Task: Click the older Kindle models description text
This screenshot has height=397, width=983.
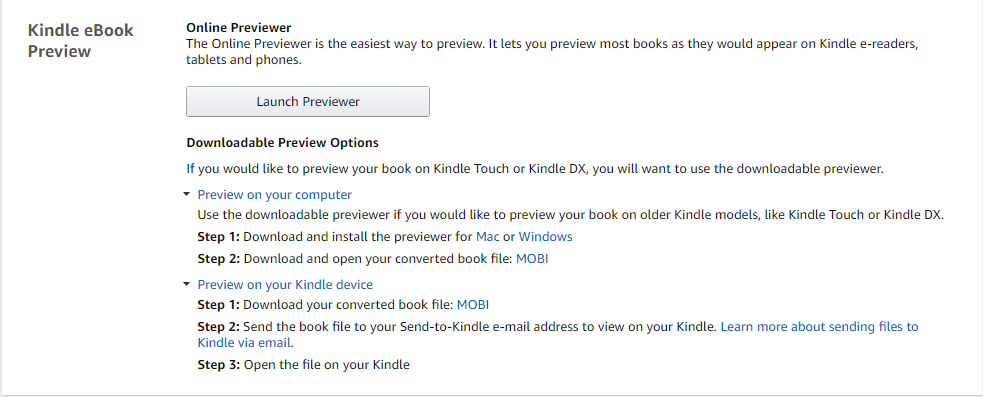Action: [x=570, y=214]
